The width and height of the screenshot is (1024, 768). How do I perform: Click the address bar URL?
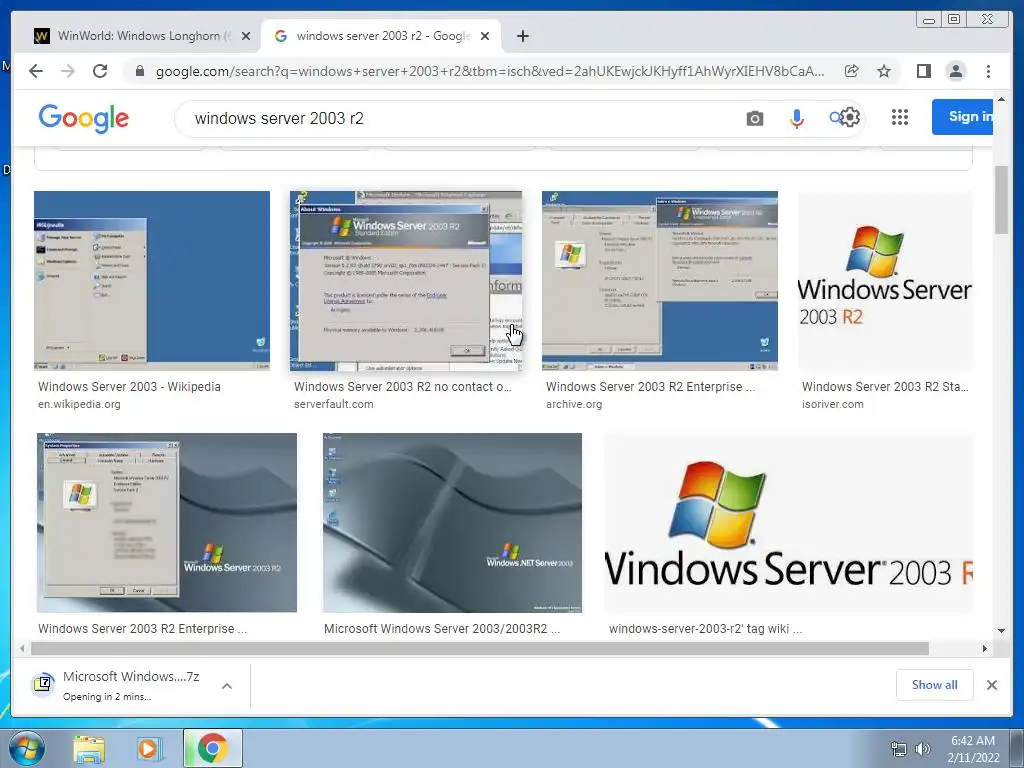click(x=490, y=71)
